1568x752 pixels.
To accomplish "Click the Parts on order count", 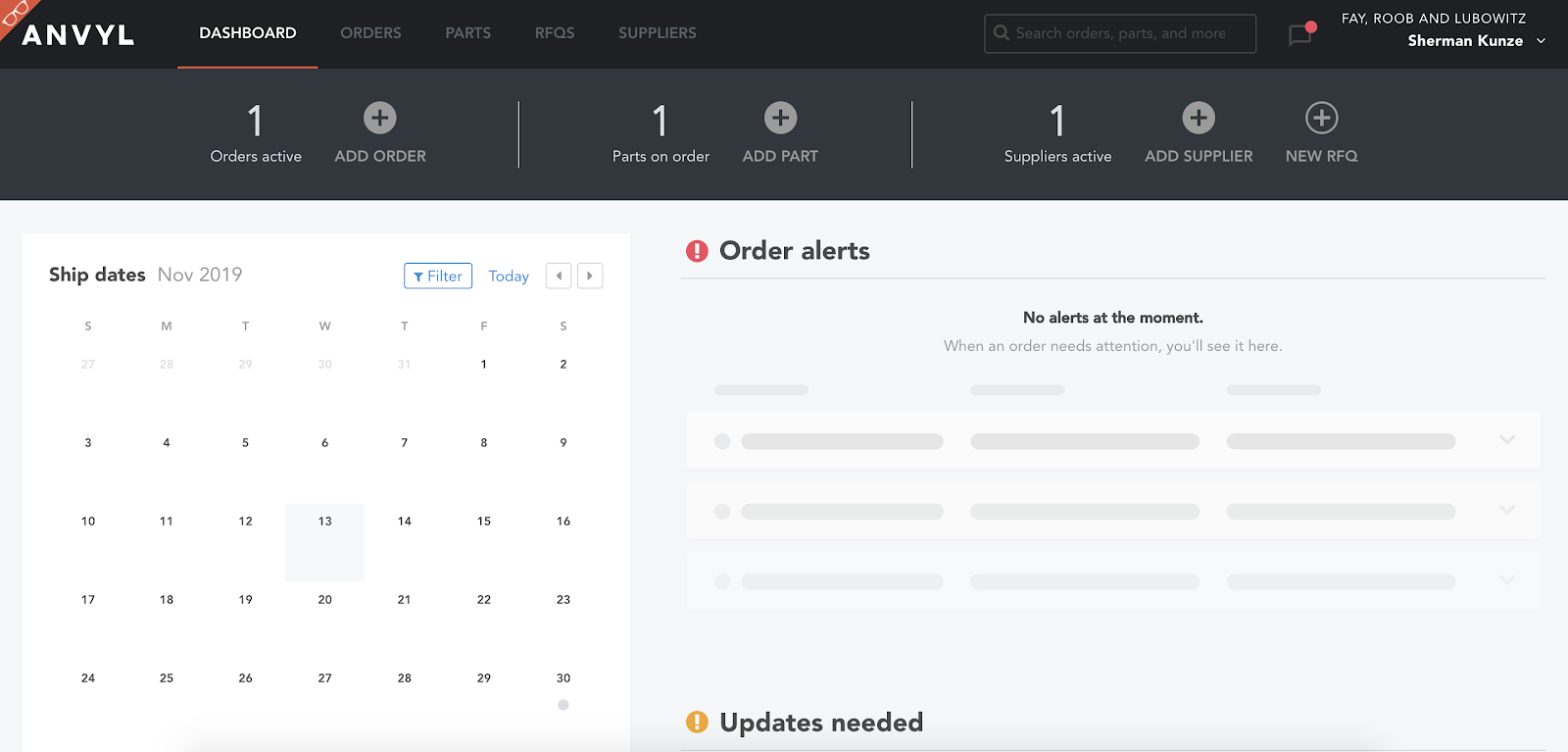I will pos(660,122).
